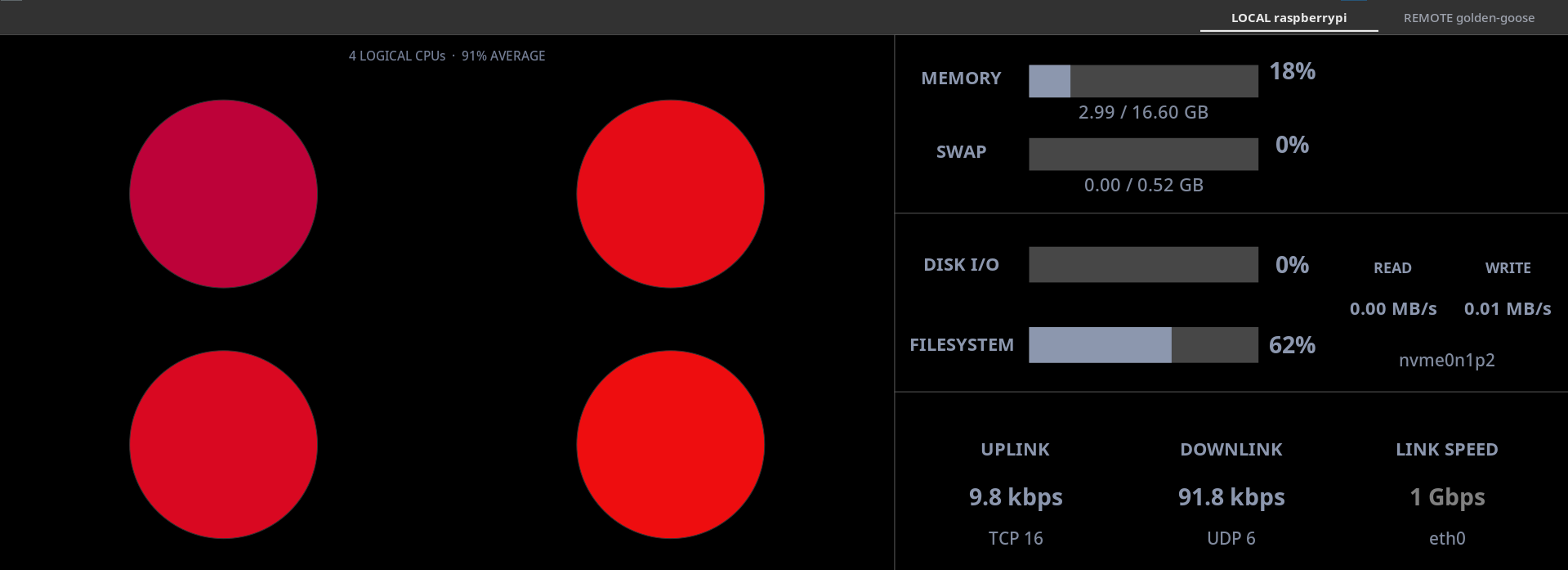Switch to the LOCAL raspberrypi tab
Image resolution: width=1568 pixels, height=570 pixels.
click(x=1289, y=18)
